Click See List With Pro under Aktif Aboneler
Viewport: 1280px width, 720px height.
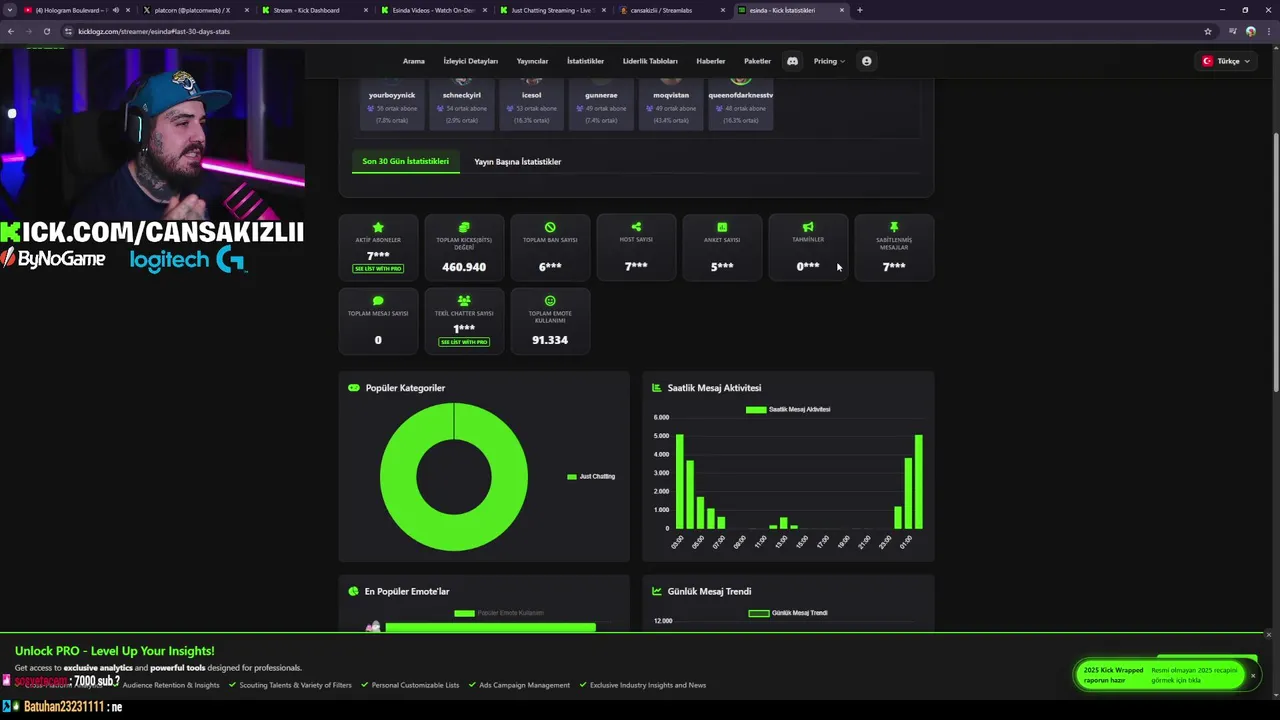[378, 269]
